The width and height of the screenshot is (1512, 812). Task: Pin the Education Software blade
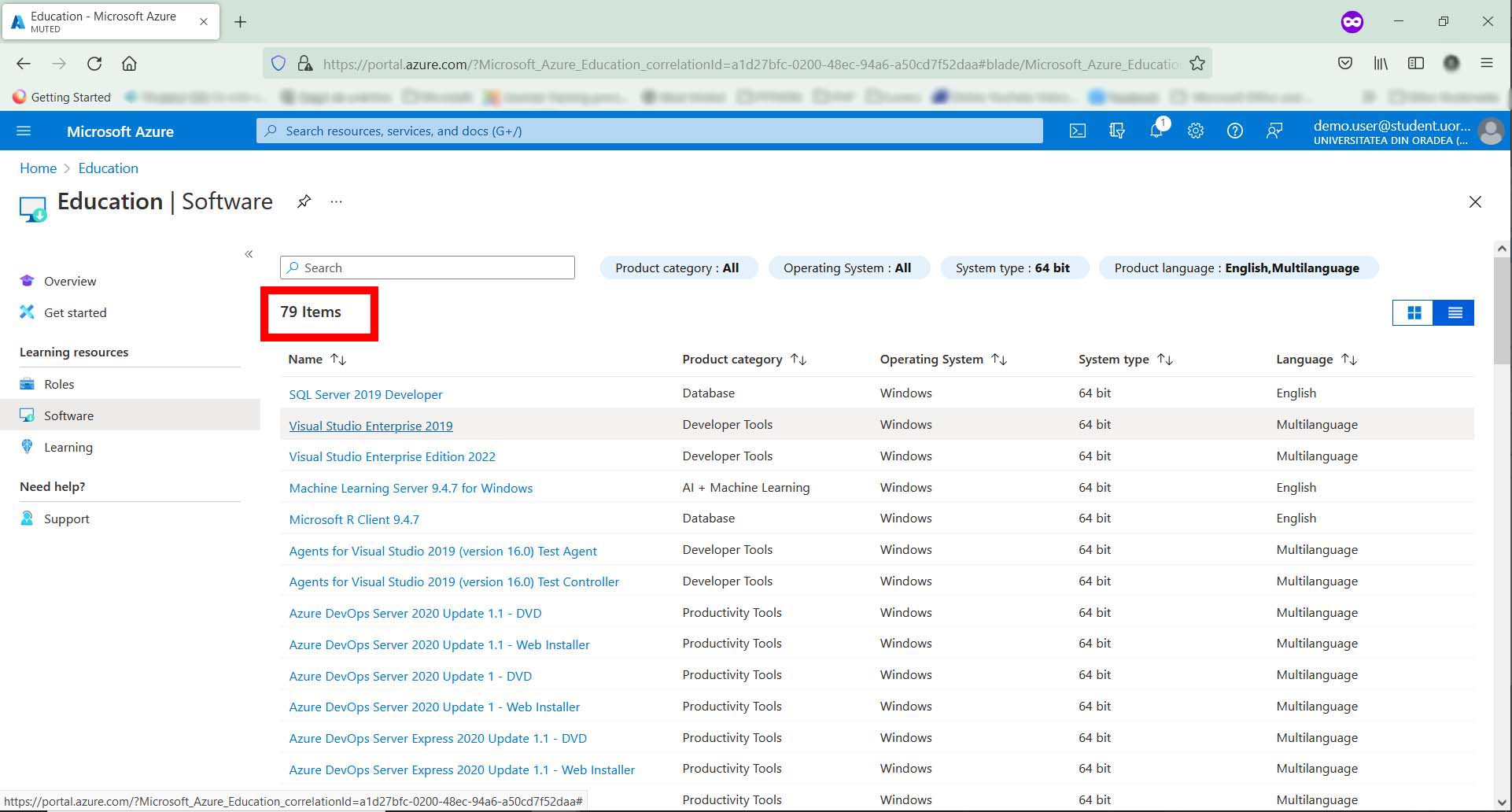[x=304, y=201]
